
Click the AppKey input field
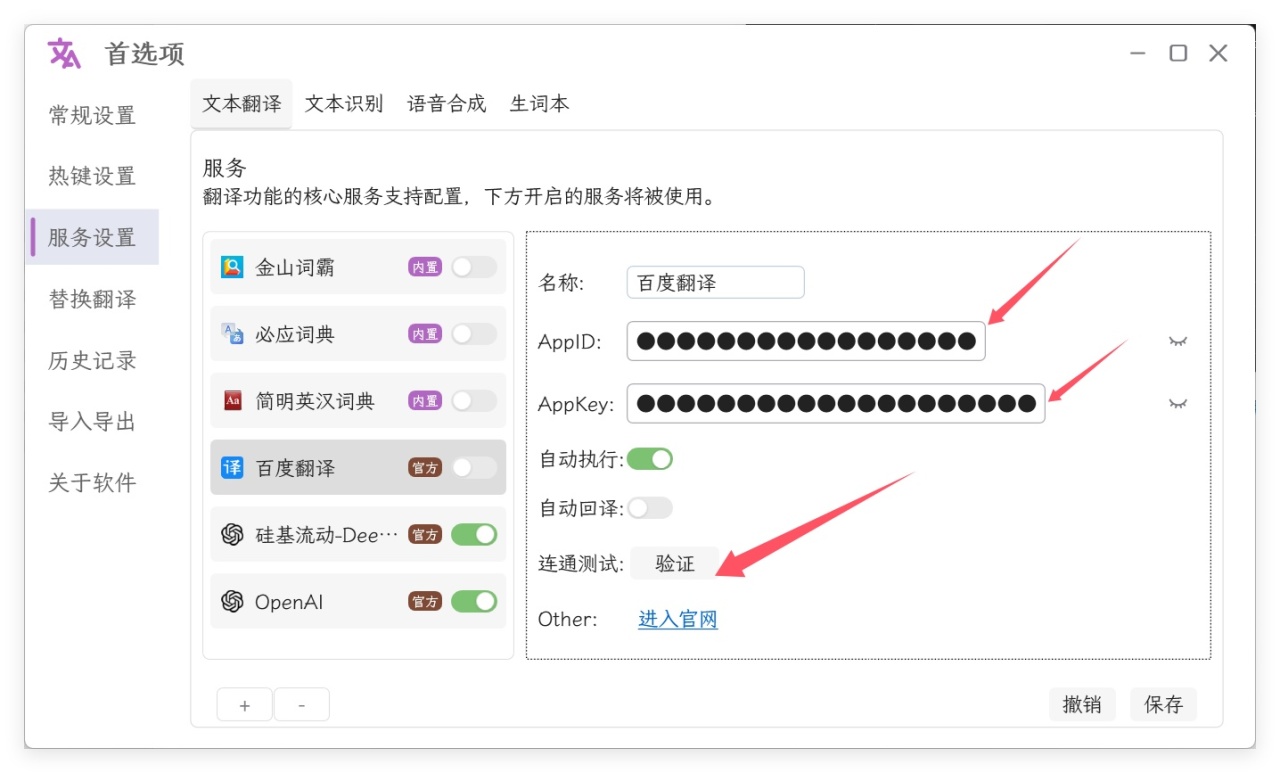coord(836,404)
